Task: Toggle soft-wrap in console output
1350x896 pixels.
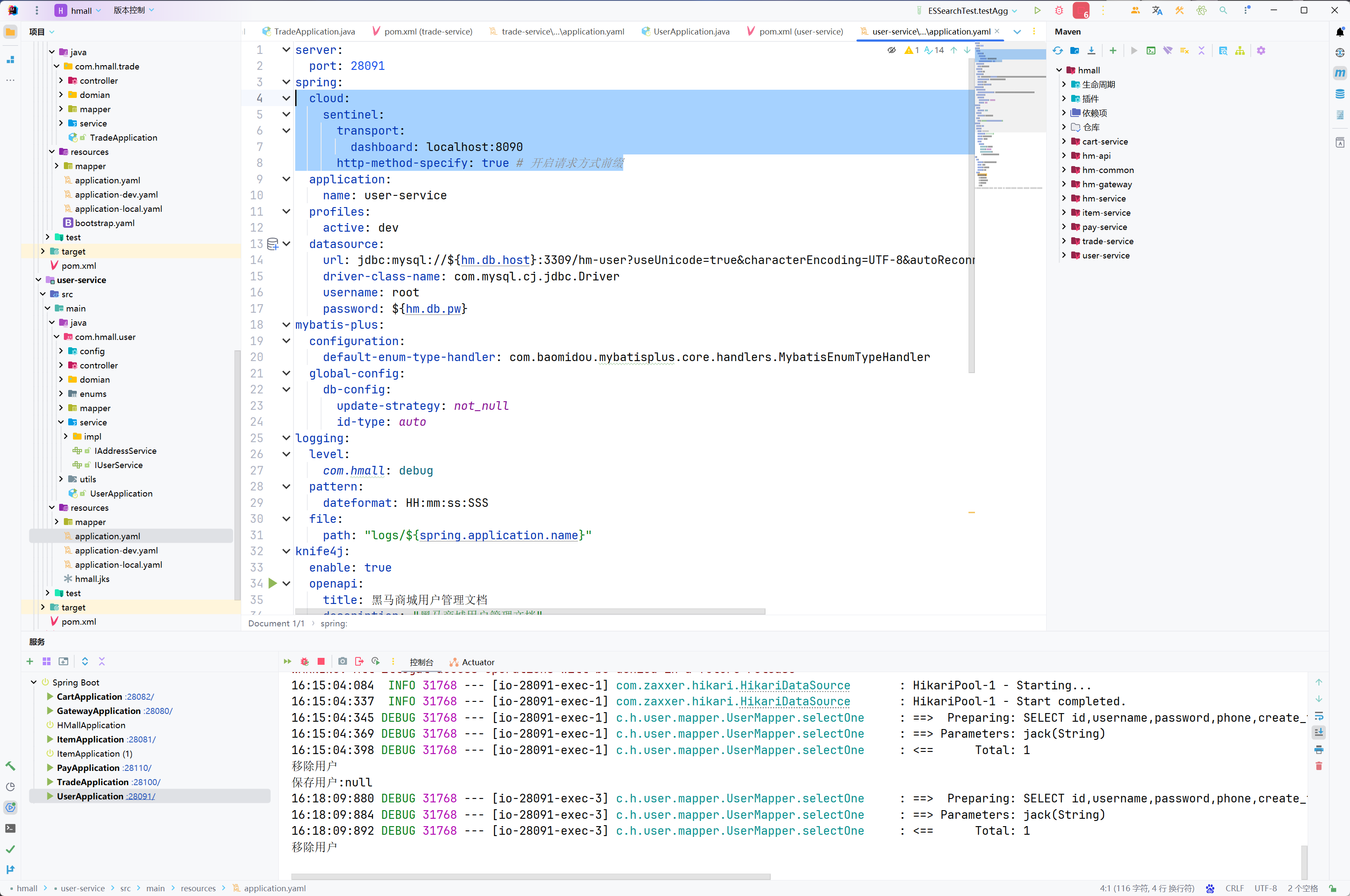Action: (1318, 716)
